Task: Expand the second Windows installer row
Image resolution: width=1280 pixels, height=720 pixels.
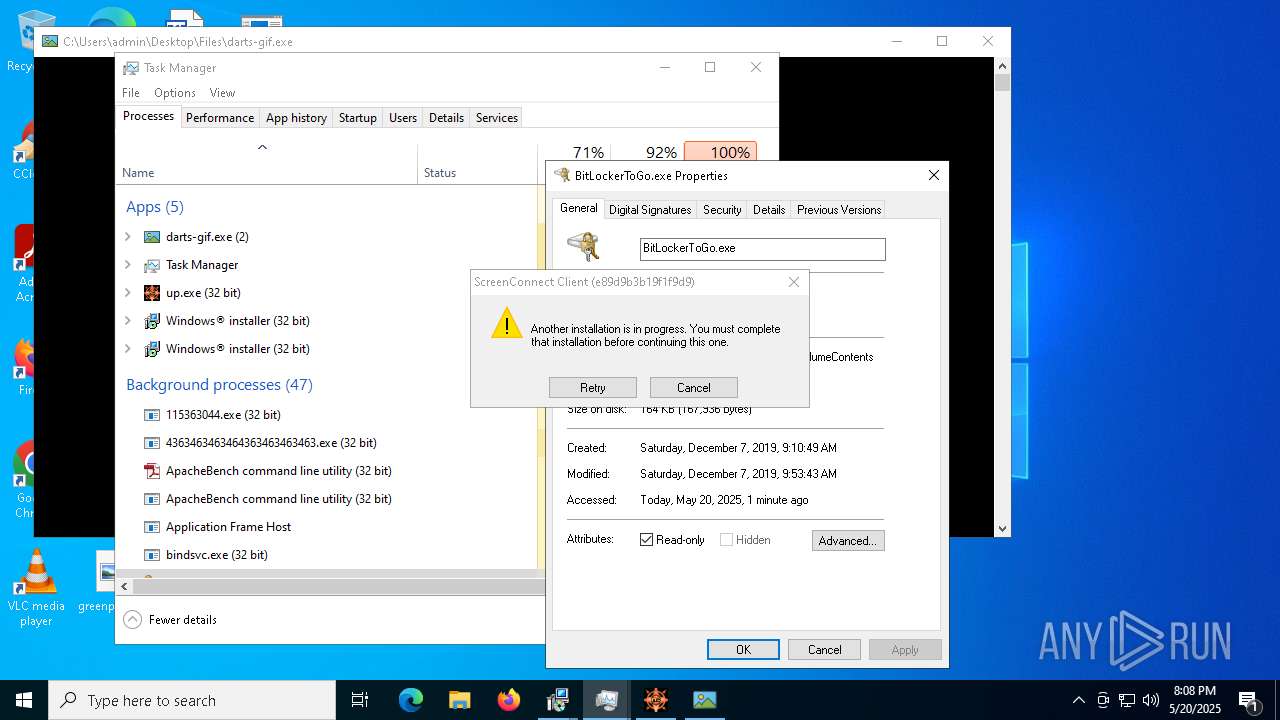Action: [x=127, y=349]
